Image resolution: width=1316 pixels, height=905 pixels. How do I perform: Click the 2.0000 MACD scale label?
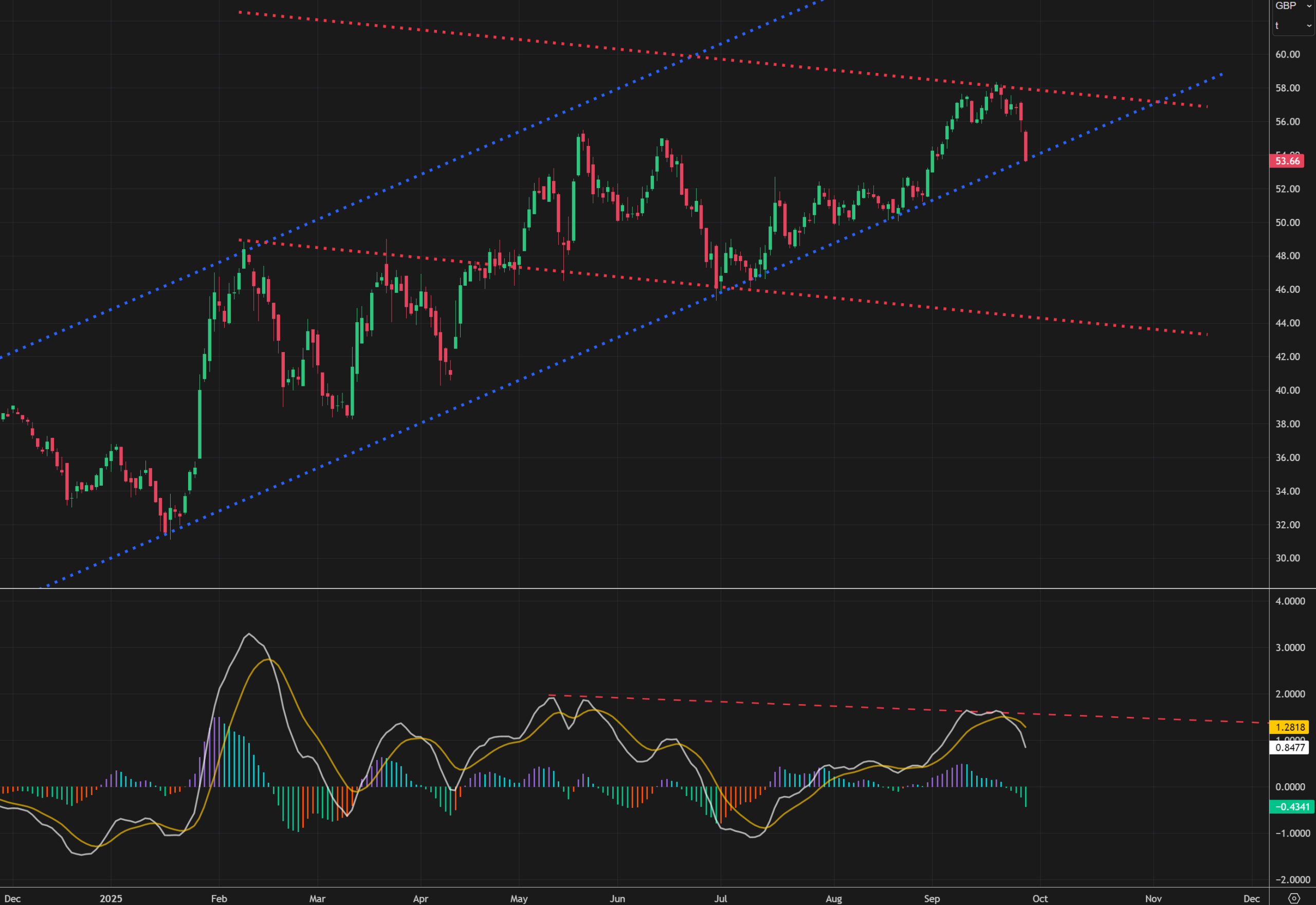pyautogui.click(x=1290, y=694)
